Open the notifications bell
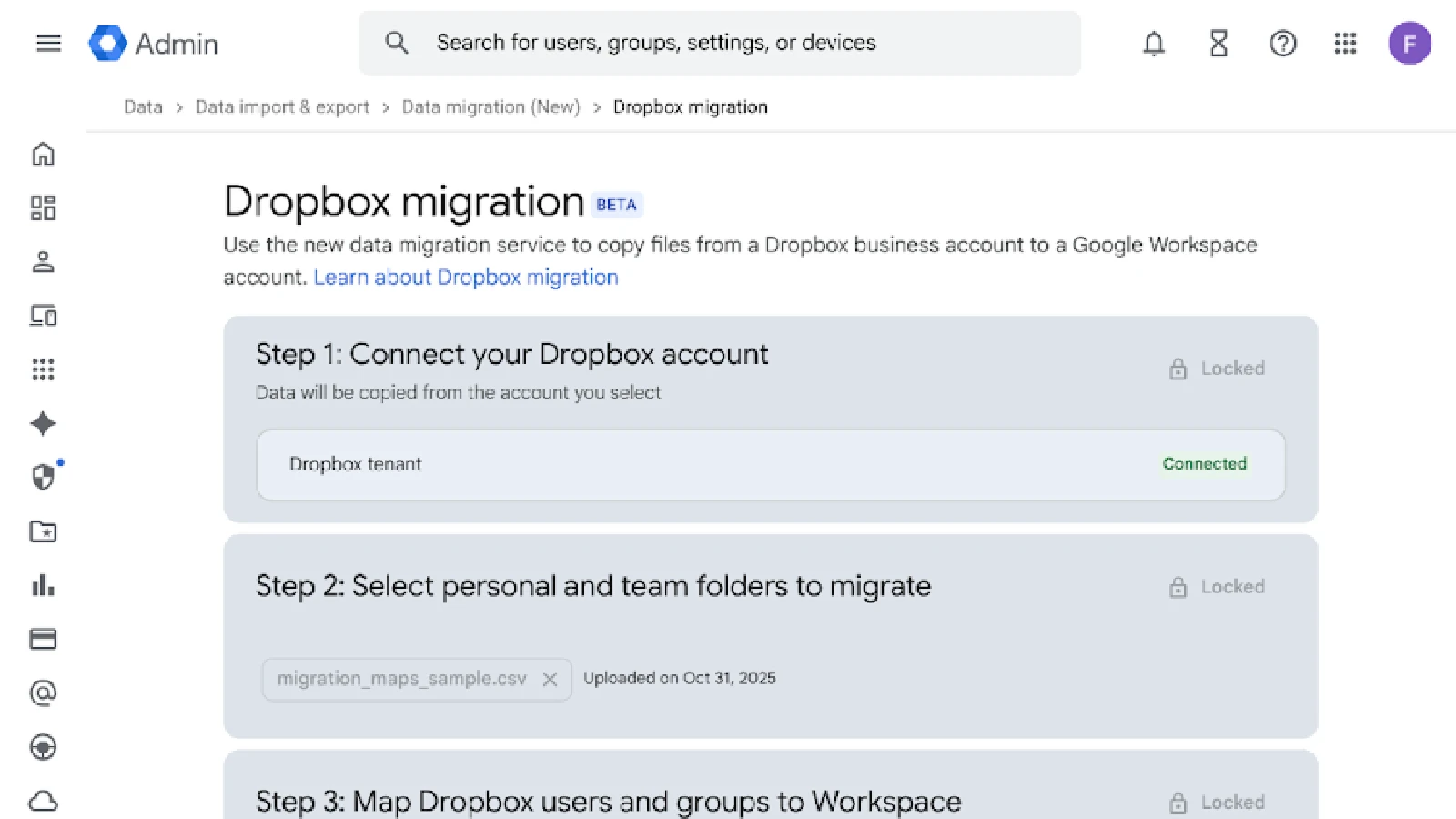This screenshot has height=819, width=1456. coord(1153,44)
